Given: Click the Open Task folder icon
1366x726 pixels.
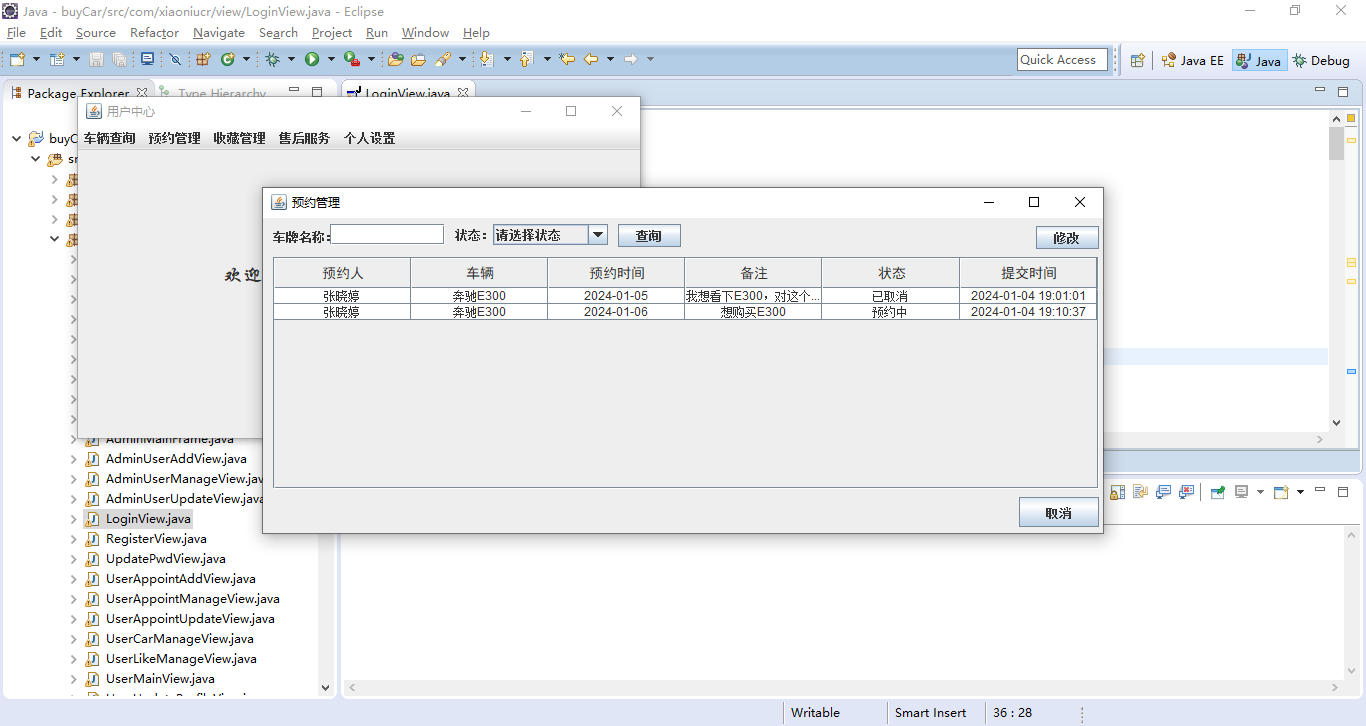Looking at the screenshot, I should (x=418, y=60).
